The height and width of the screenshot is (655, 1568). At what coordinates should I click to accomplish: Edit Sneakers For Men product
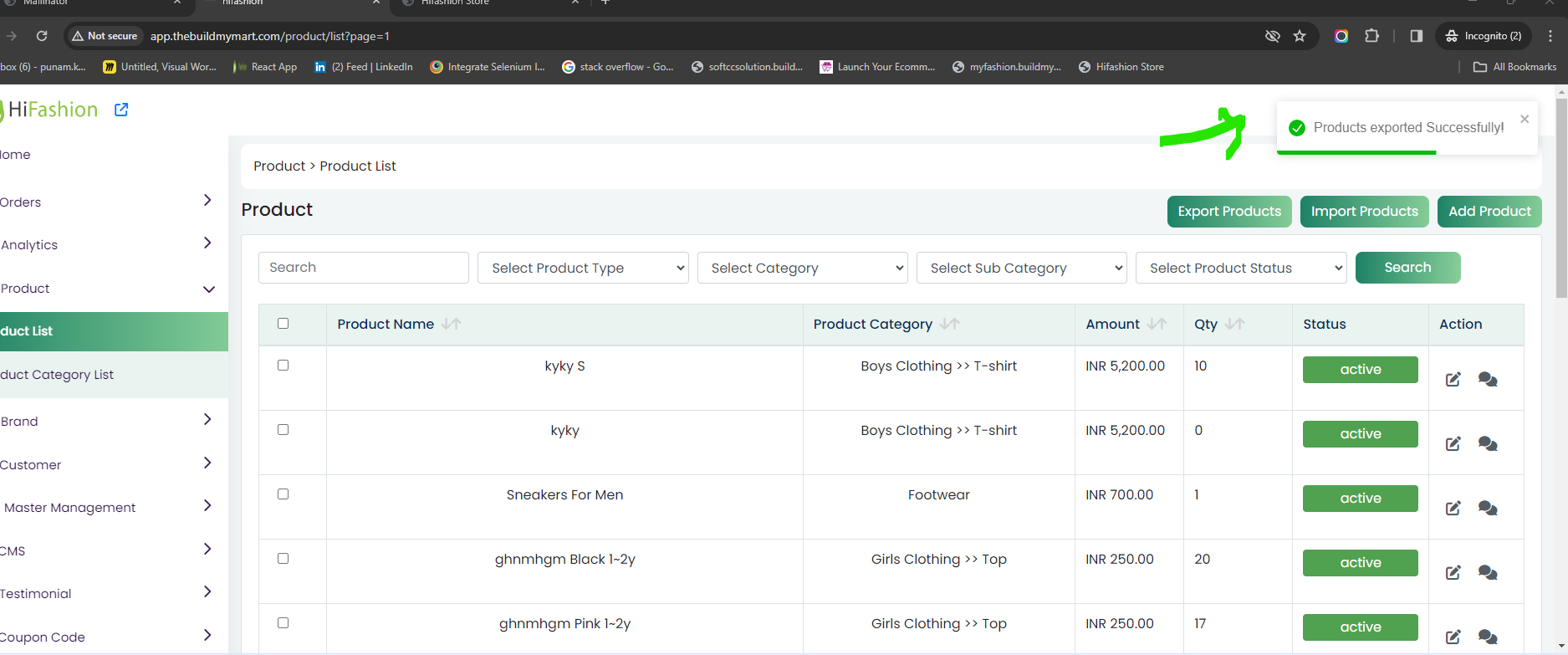click(x=1453, y=509)
